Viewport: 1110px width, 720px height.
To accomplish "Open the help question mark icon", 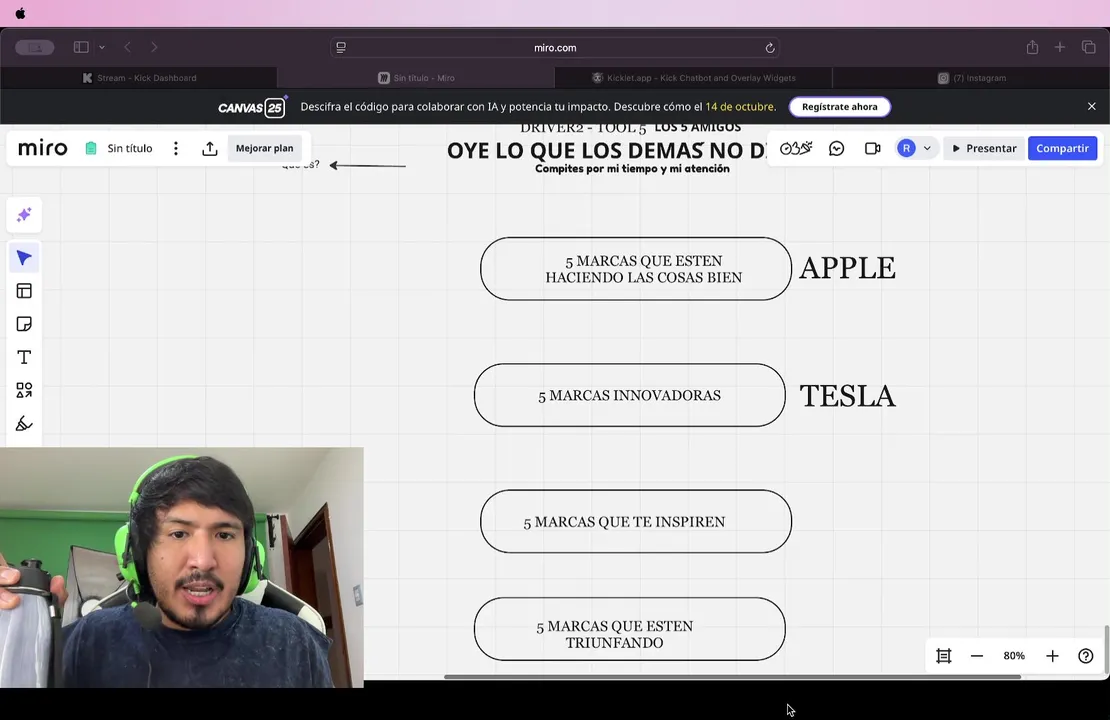I will click(1086, 656).
